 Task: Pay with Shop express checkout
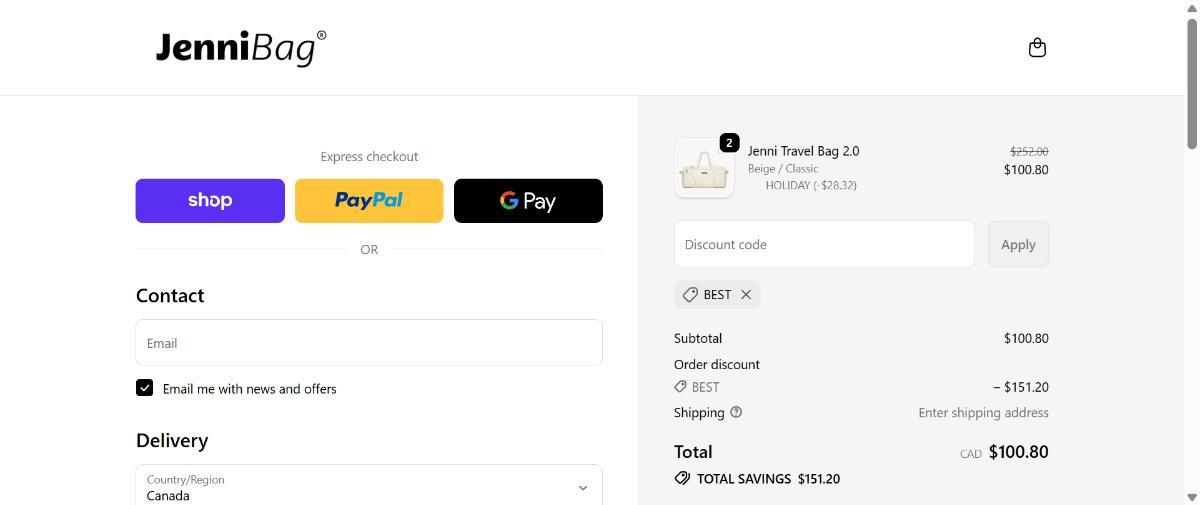pos(210,201)
